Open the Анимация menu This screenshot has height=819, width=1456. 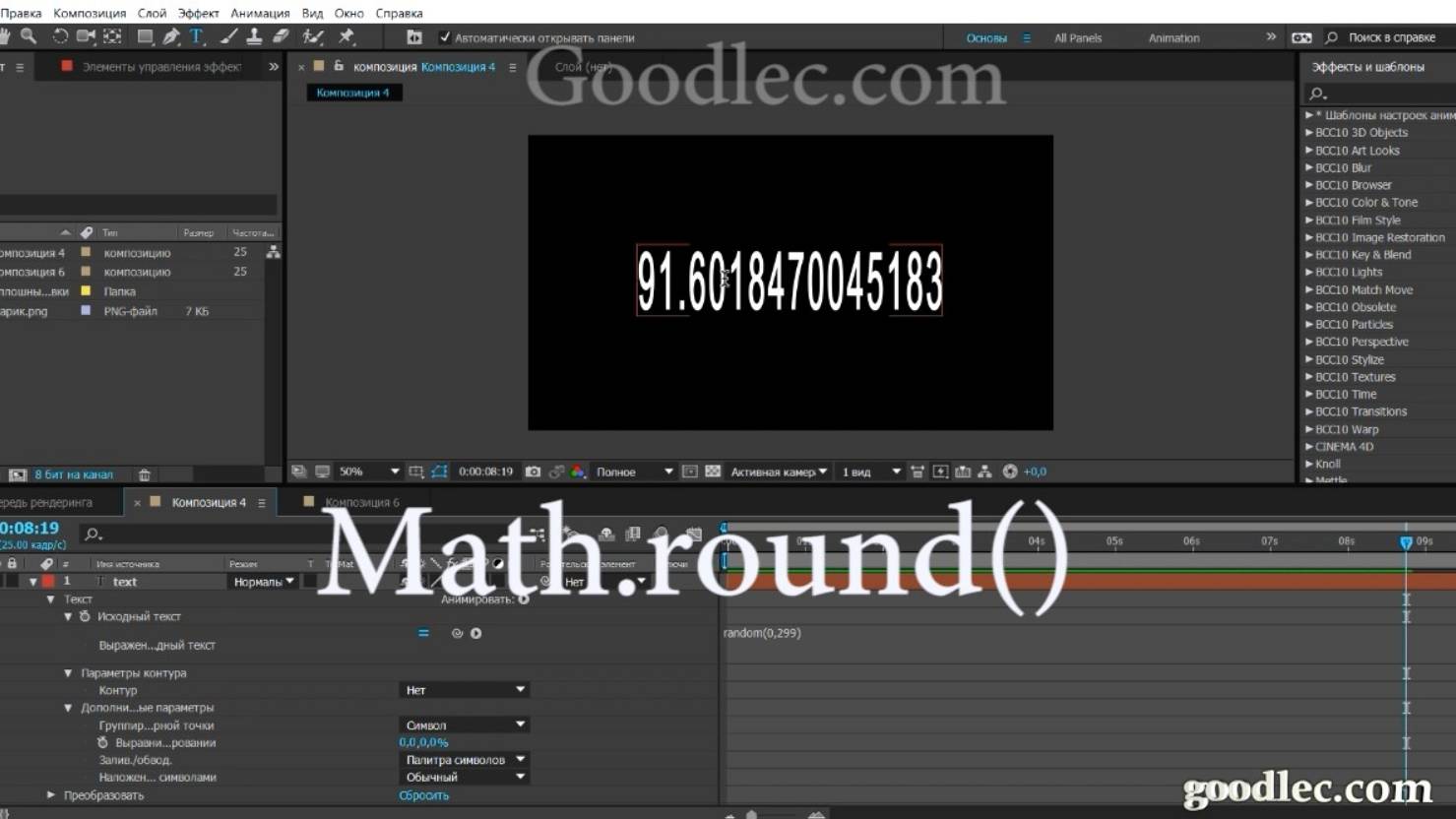pos(260,13)
